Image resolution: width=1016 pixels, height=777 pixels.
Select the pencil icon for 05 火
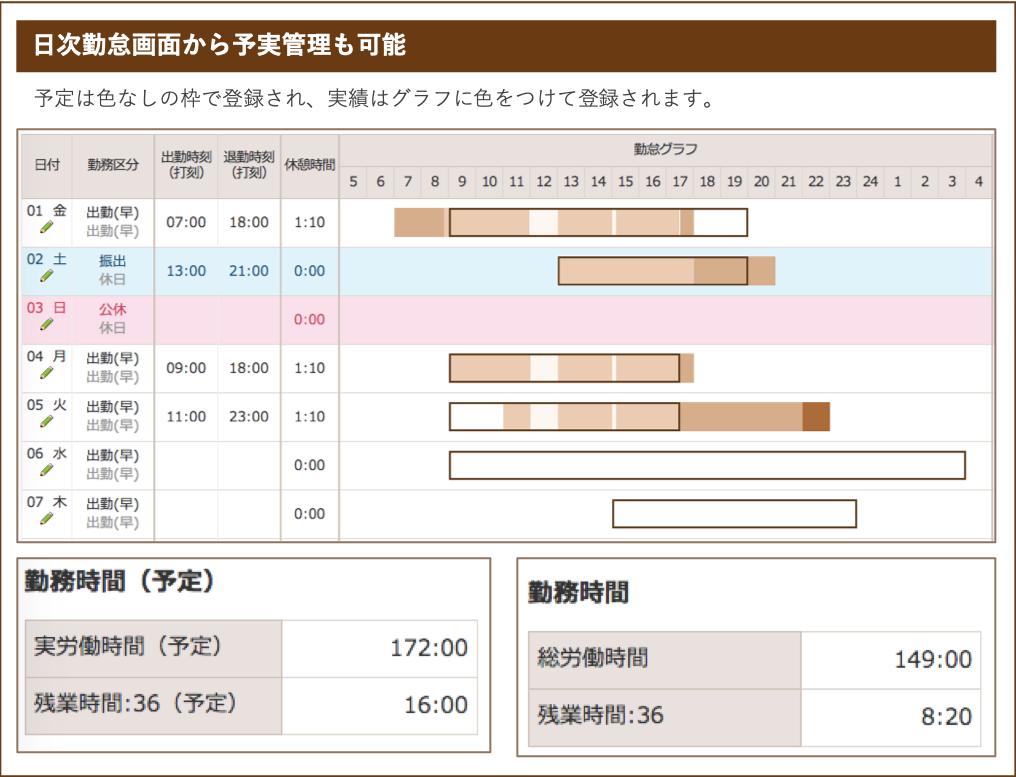pyautogui.click(x=46, y=422)
